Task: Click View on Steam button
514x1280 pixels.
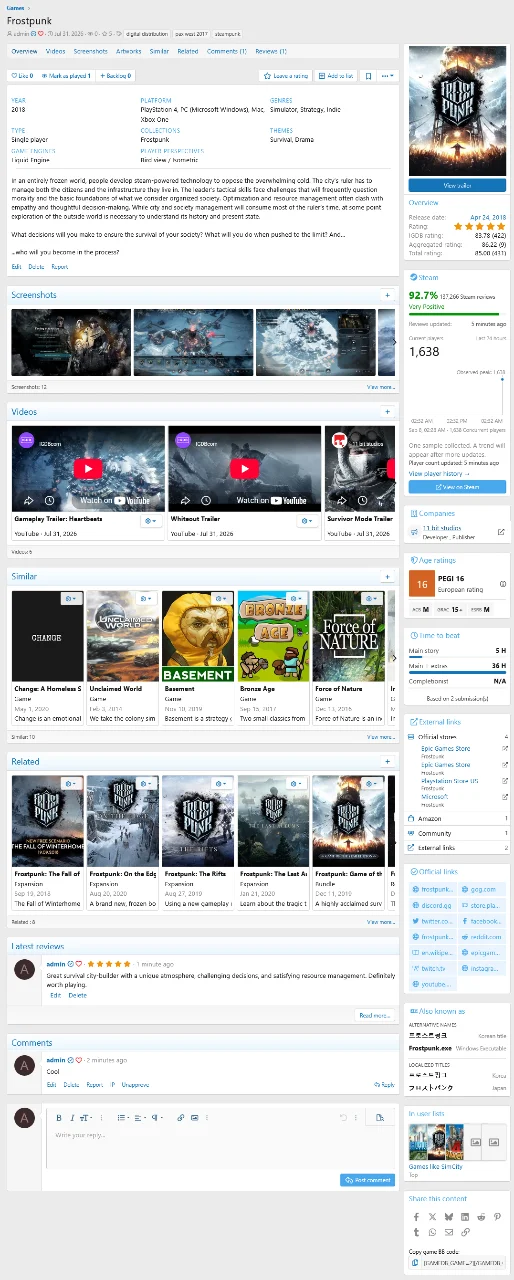Action: click(457, 487)
